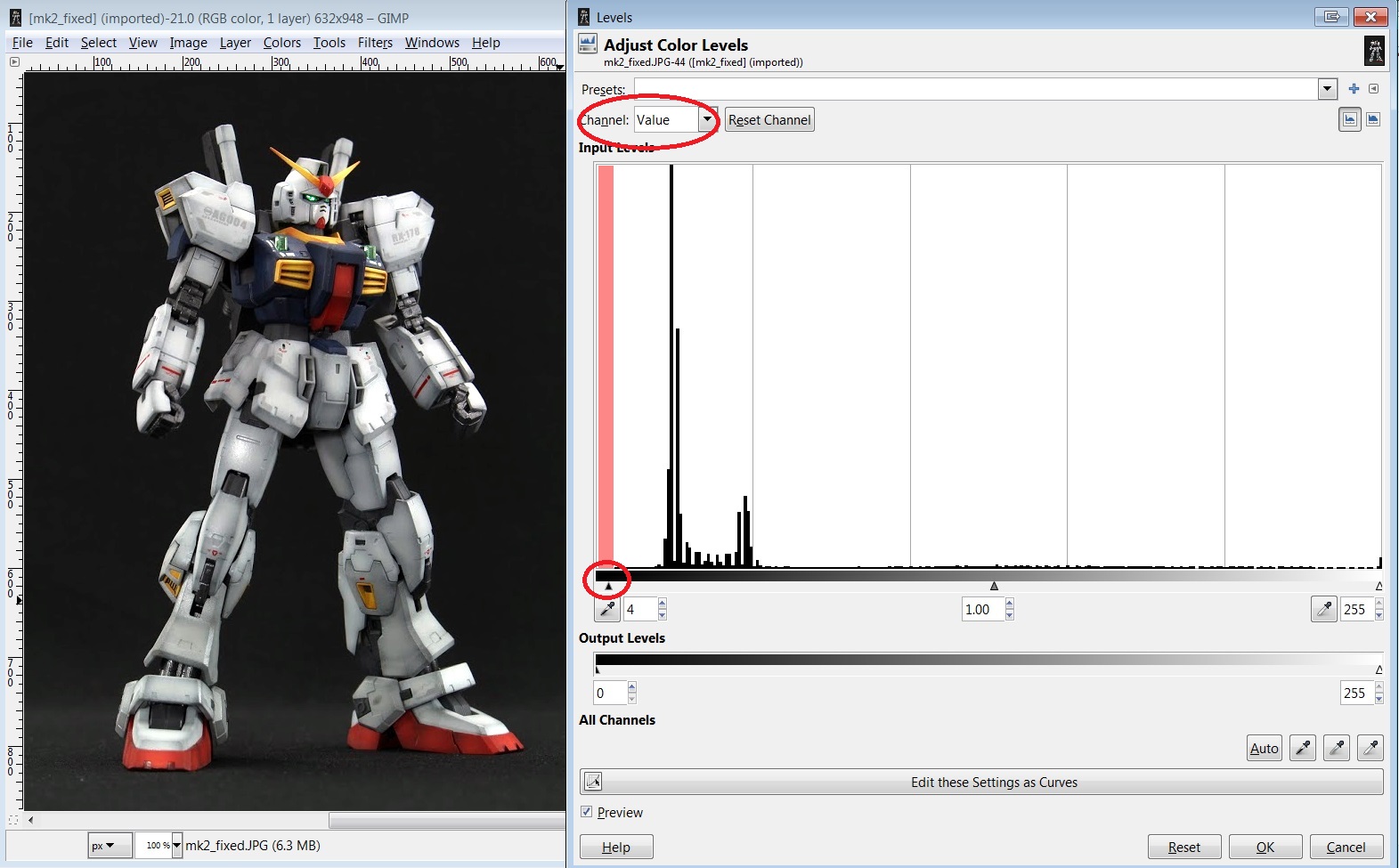Click the curves icon on Edit Settings button

point(593,782)
